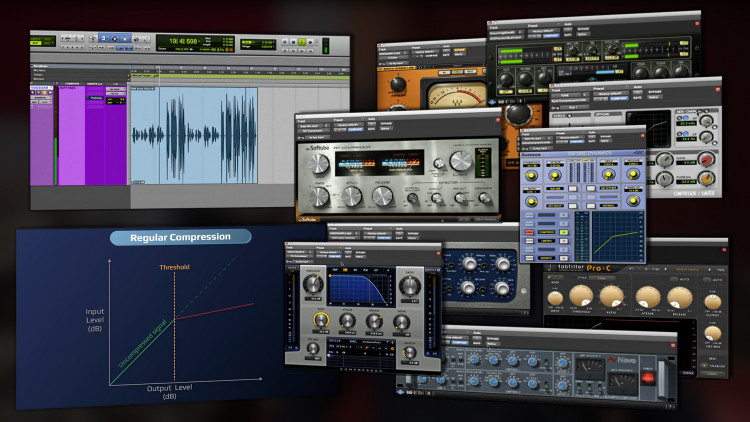
Task: Click the Markers ruler label in Pro Tools
Action: pos(39,78)
